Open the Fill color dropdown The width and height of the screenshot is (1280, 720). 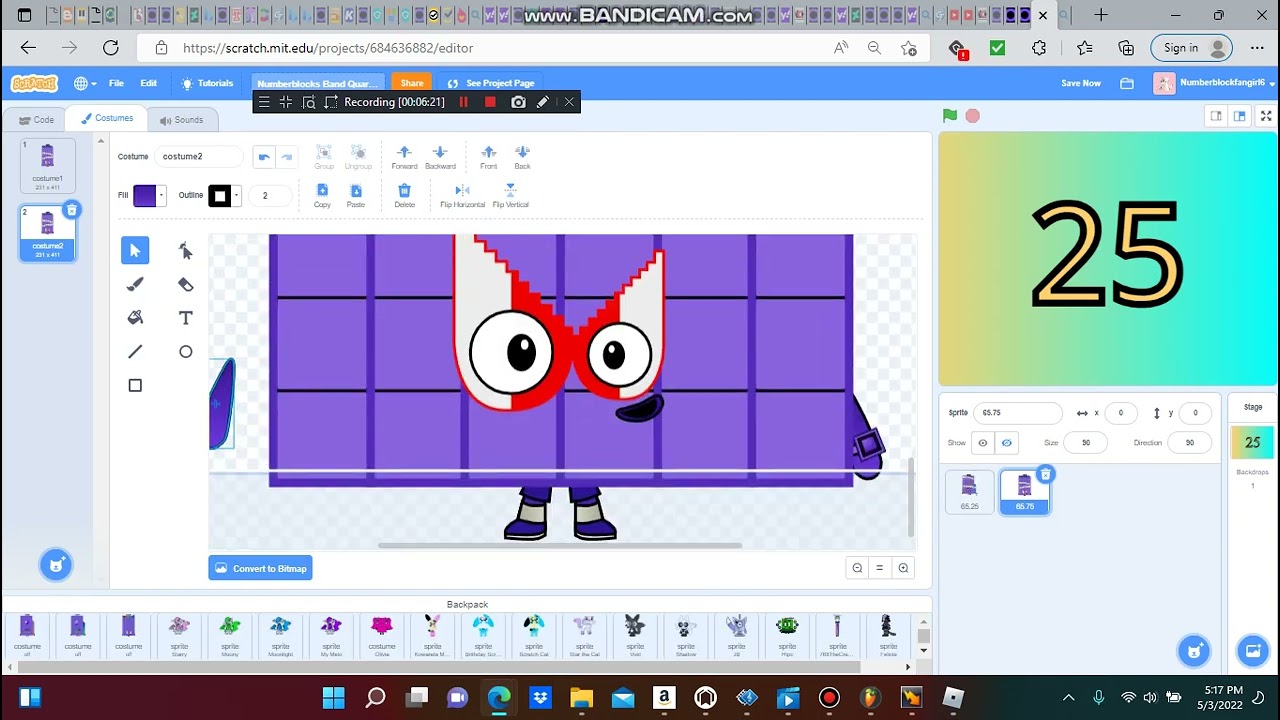tap(162, 195)
